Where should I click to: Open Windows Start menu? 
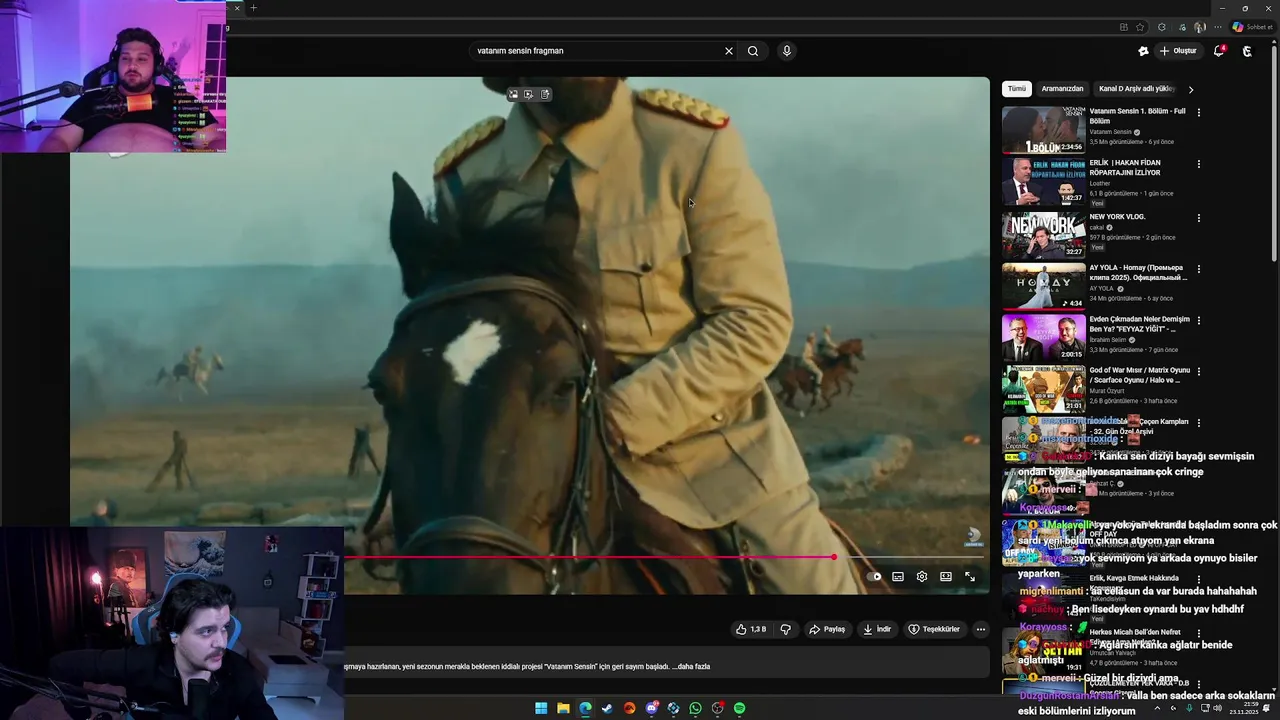(541, 708)
